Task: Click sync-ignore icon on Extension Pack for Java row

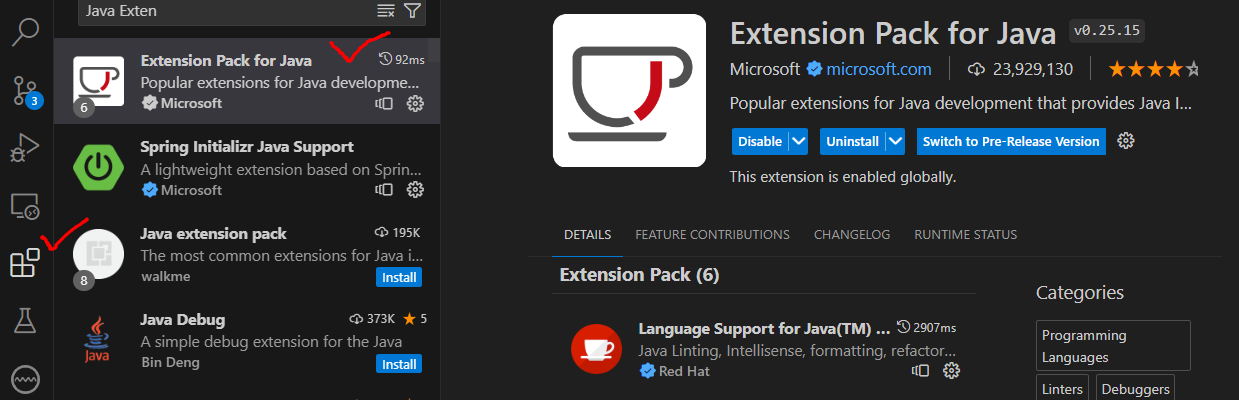Action: point(384,103)
